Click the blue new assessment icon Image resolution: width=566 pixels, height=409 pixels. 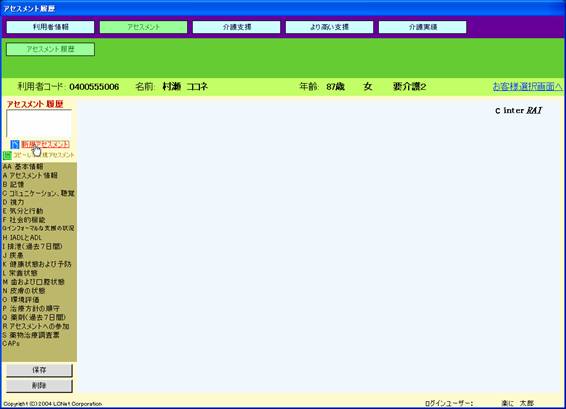(15, 144)
